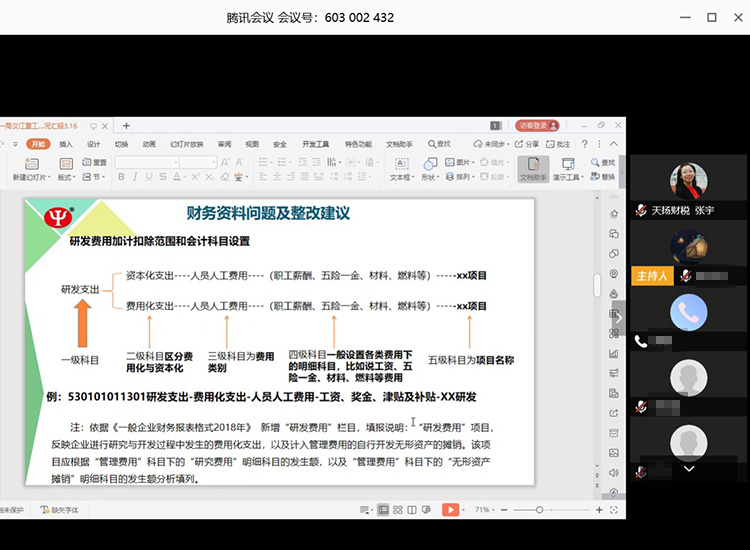Open the 文档助手 ribbon tool
Screen dimensions: 750x550
pos(533,168)
